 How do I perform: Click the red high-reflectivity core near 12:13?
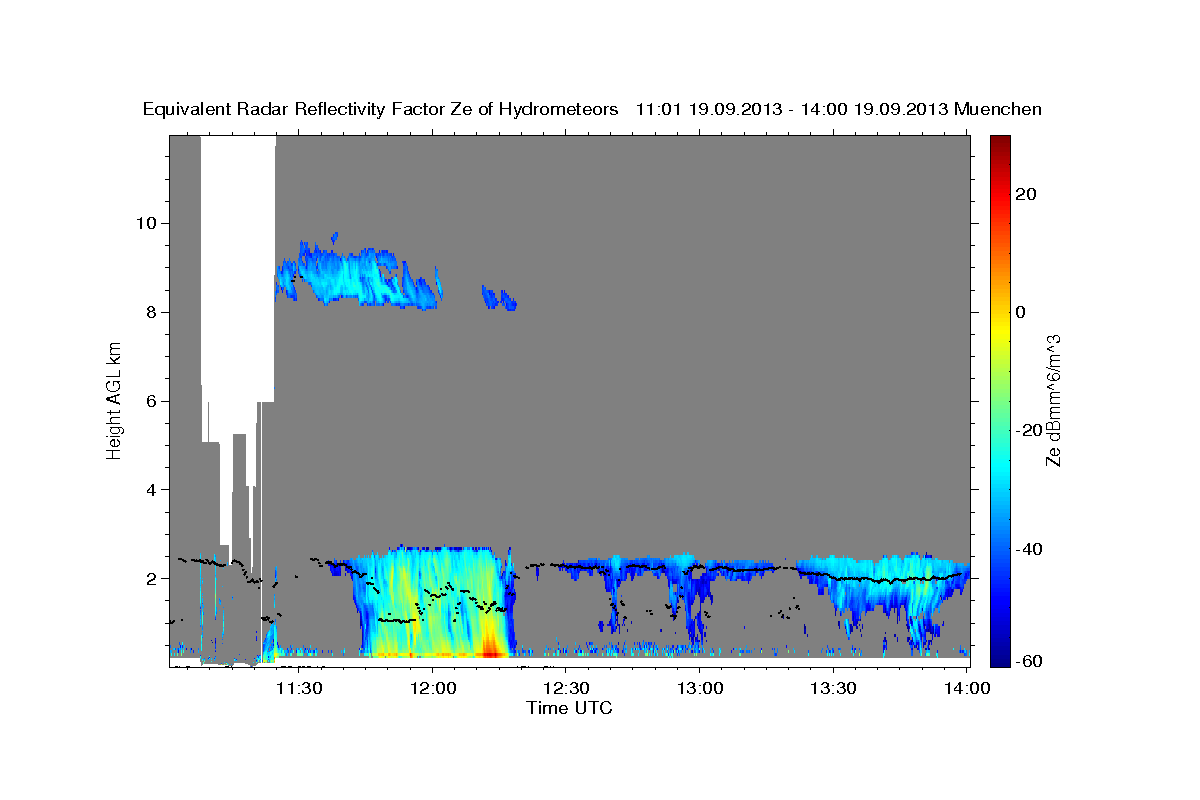(x=490, y=648)
